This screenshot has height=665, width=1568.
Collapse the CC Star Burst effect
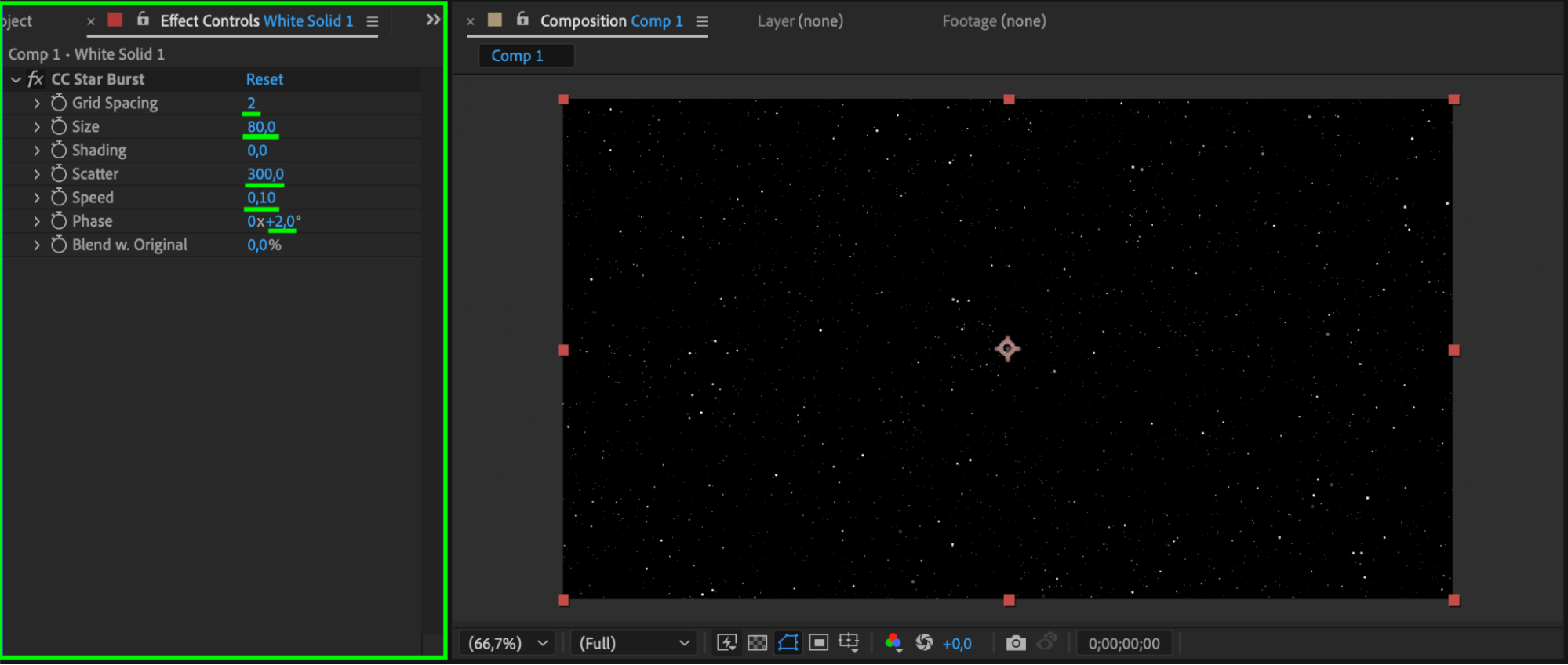pos(16,80)
